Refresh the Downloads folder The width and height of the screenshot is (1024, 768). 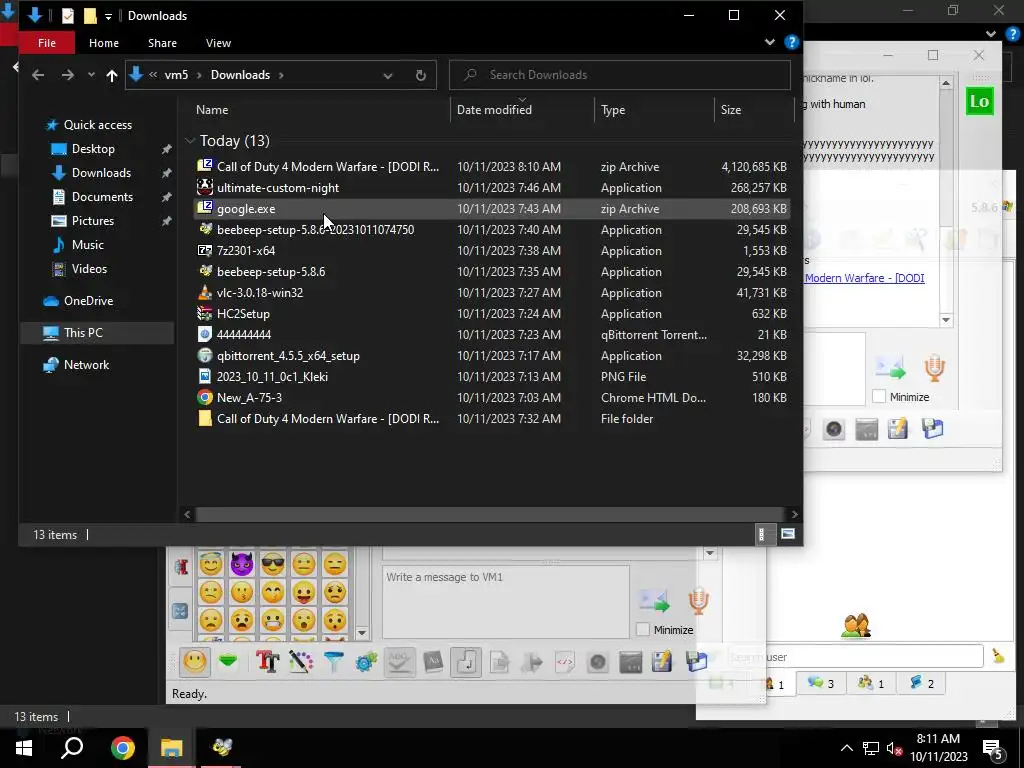421,75
